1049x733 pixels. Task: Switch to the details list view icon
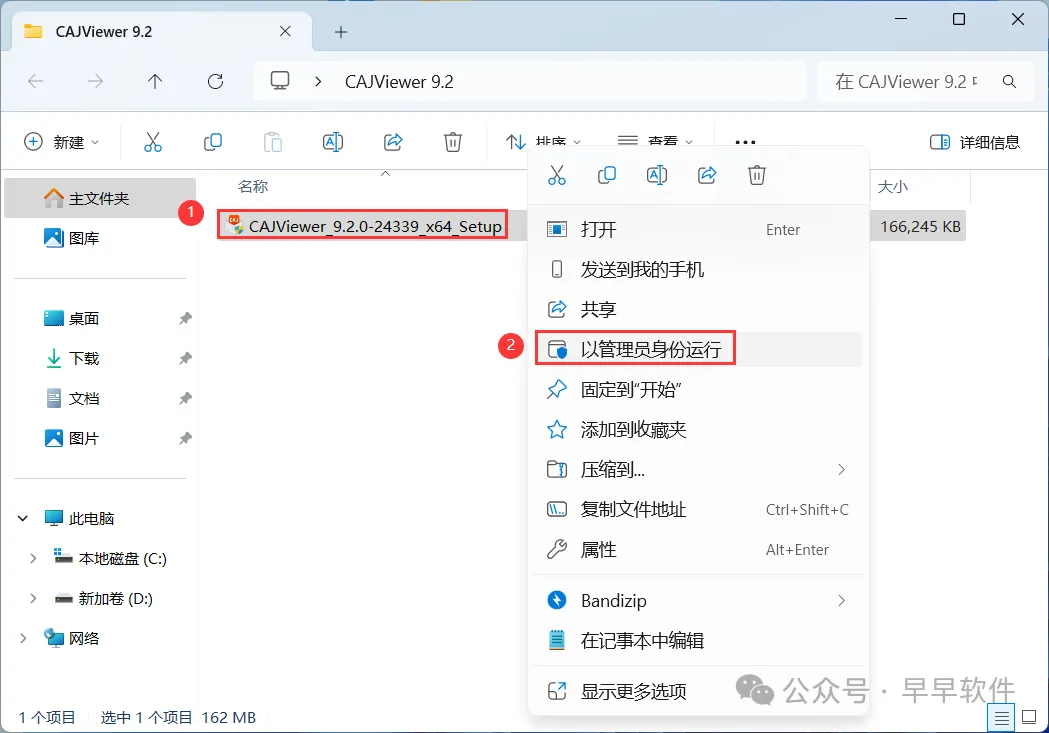(1002, 718)
